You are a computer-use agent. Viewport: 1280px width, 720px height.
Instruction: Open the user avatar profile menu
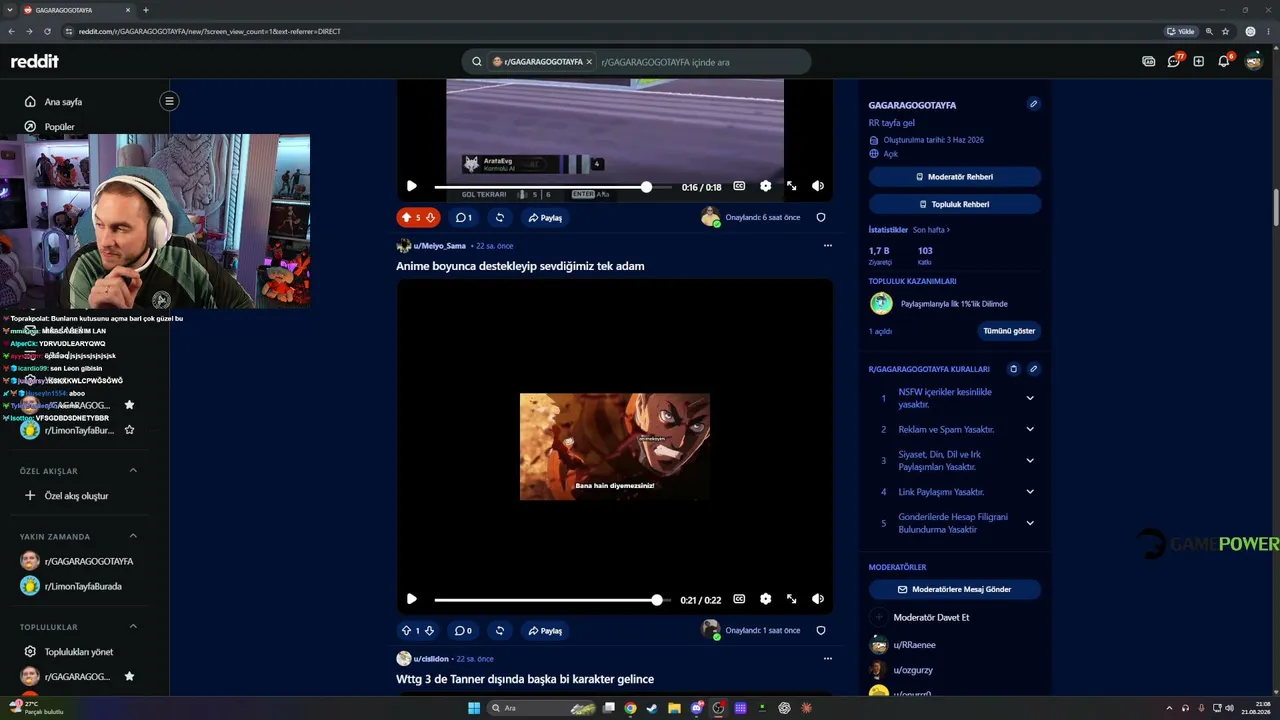pyautogui.click(x=1253, y=61)
